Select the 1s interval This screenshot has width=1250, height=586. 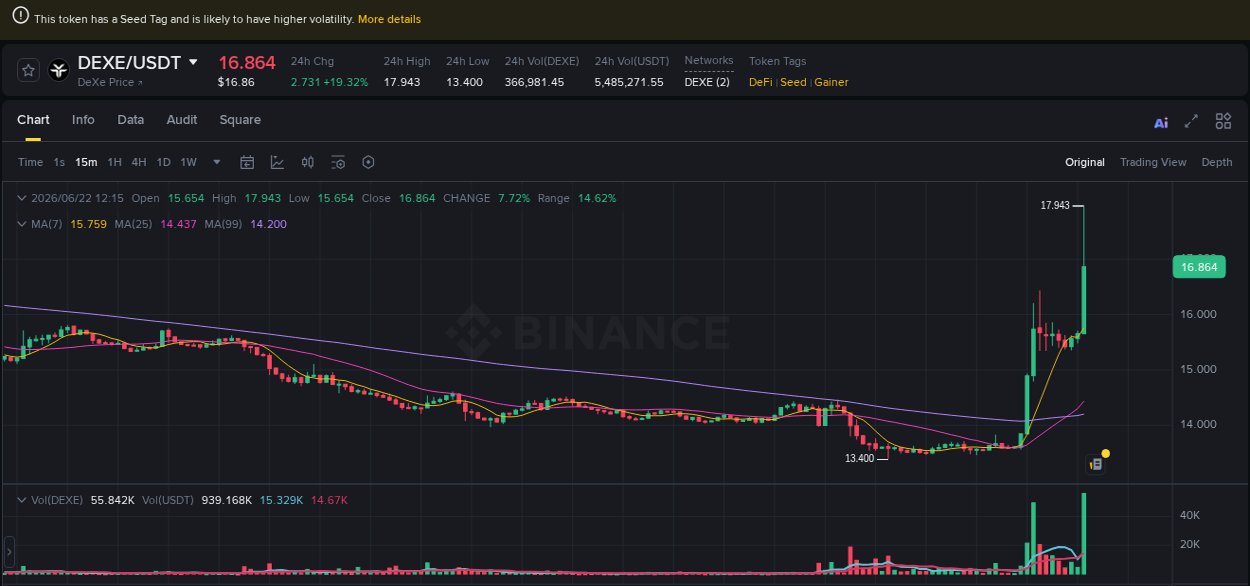click(x=59, y=162)
